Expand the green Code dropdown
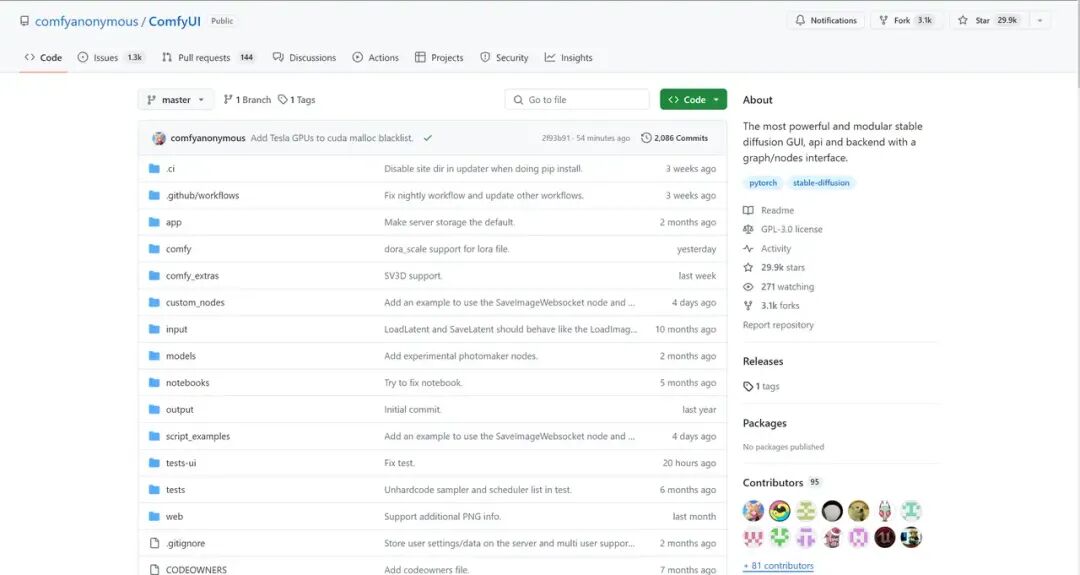 [x=694, y=100]
